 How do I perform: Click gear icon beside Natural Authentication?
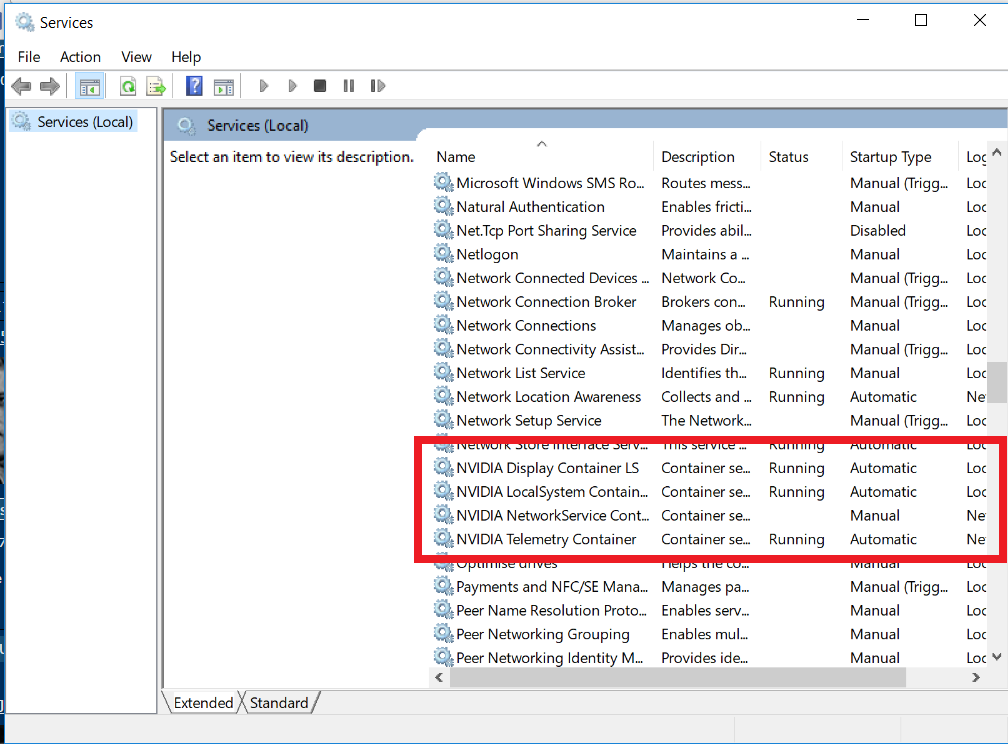(443, 206)
